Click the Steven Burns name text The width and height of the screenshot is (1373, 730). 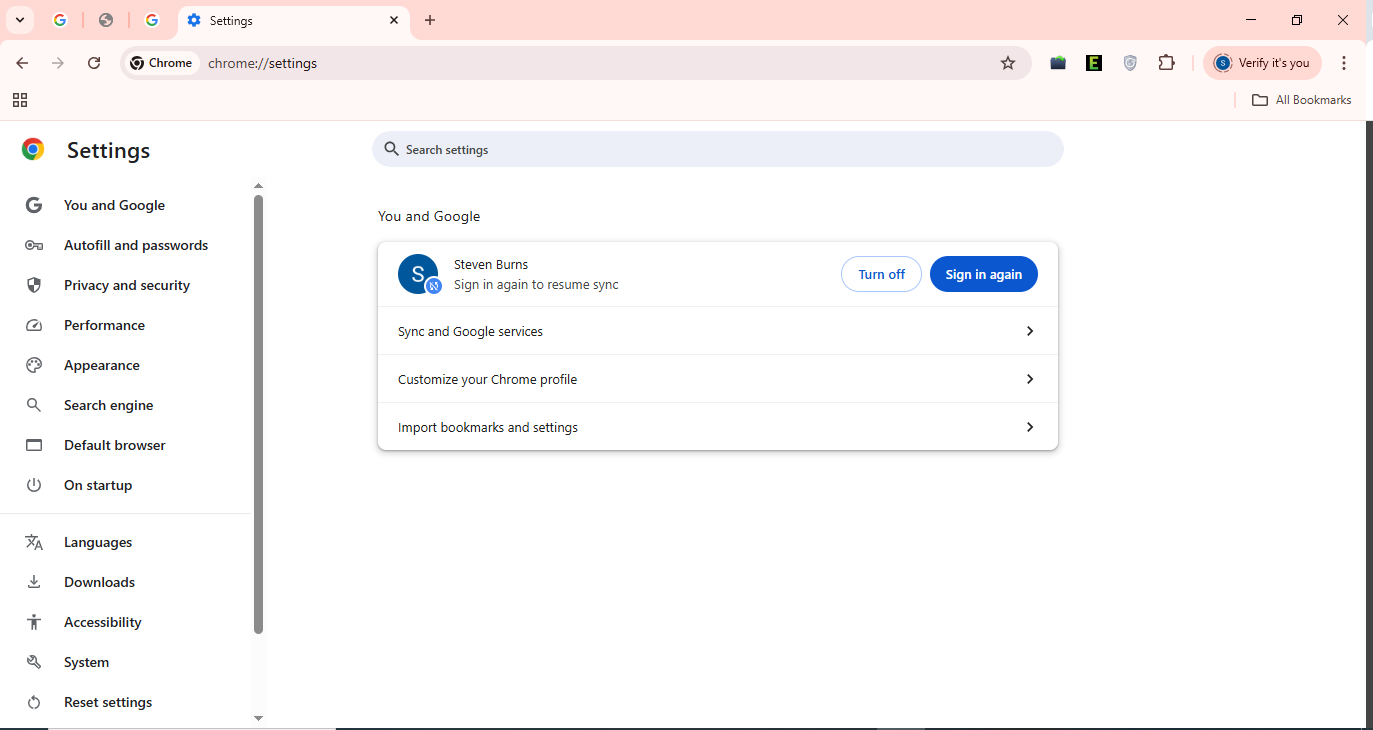click(x=491, y=264)
